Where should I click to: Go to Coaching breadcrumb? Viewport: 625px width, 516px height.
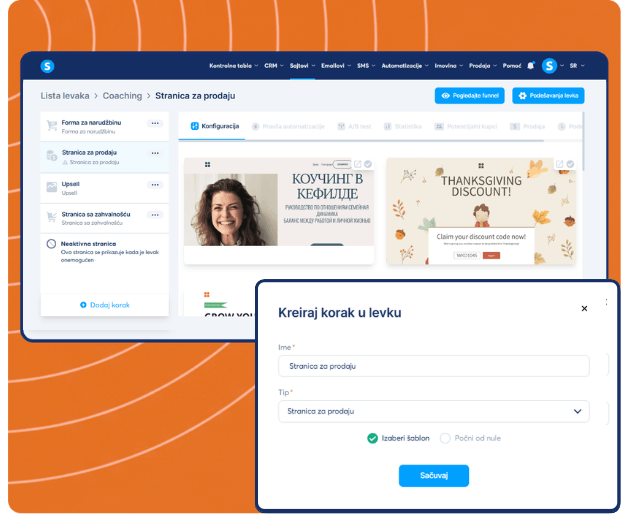[122, 96]
